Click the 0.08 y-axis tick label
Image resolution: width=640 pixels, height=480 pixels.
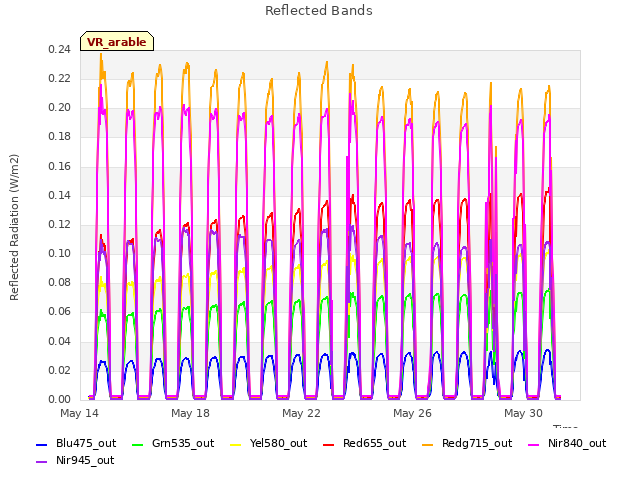[60, 283]
